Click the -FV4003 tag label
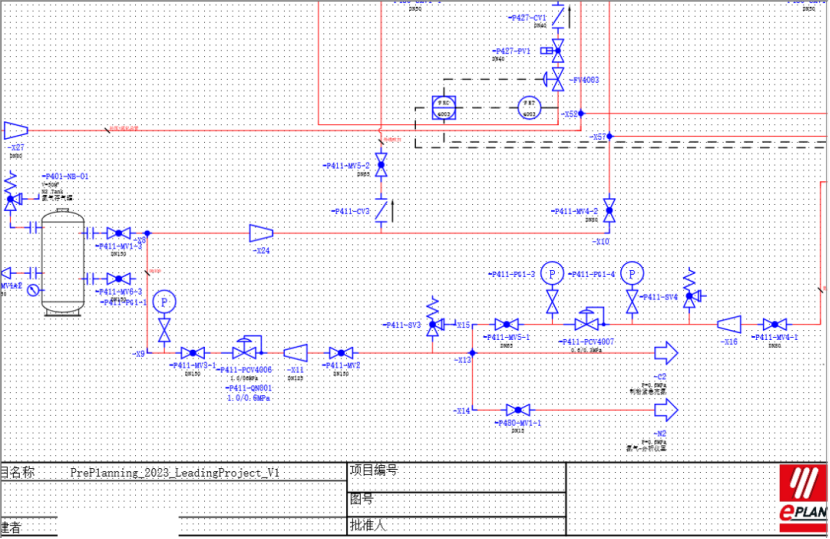Image resolution: width=830 pixels, height=539 pixels. [x=584, y=80]
